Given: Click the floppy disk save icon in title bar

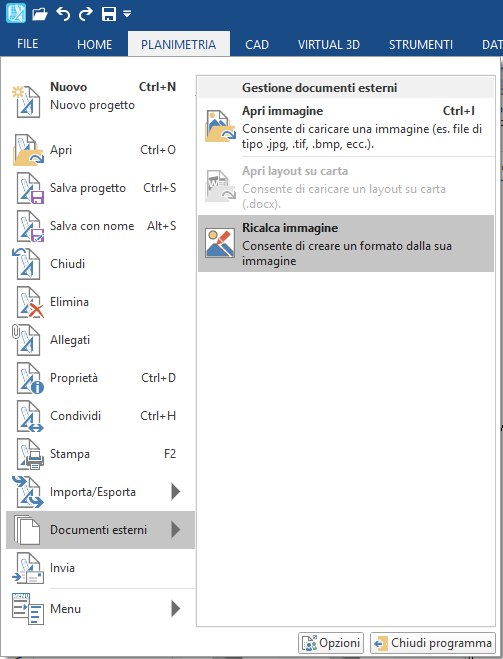Looking at the screenshot, I should tap(109, 14).
